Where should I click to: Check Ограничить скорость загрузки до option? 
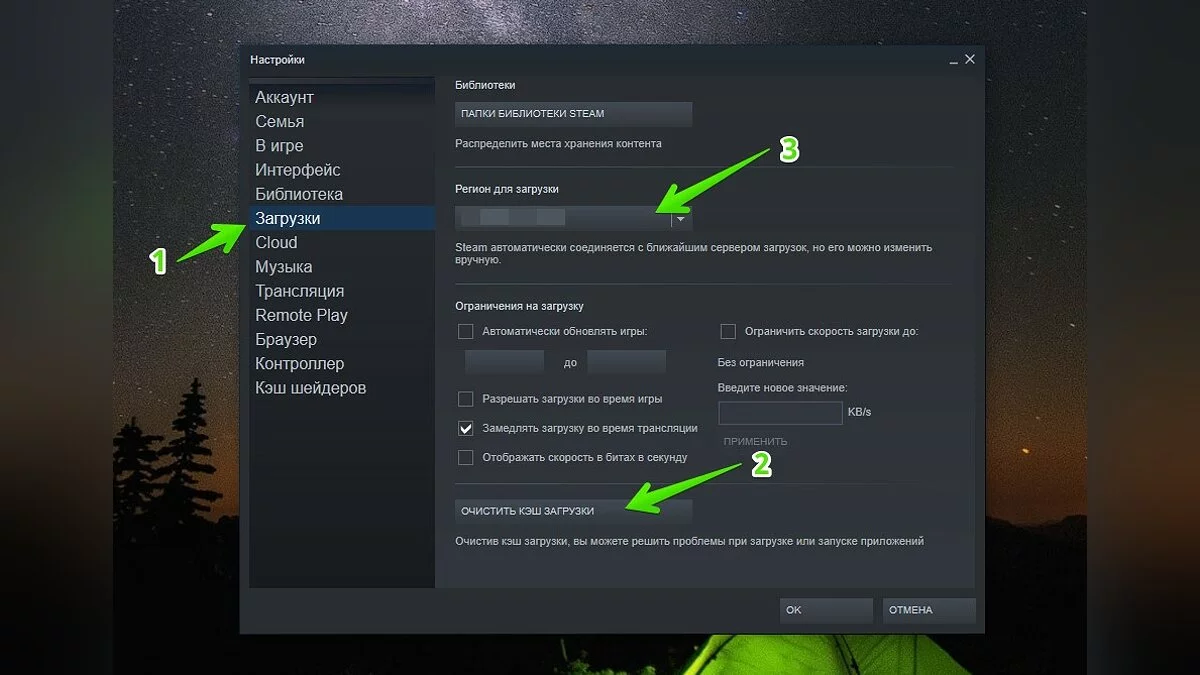pos(728,331)
